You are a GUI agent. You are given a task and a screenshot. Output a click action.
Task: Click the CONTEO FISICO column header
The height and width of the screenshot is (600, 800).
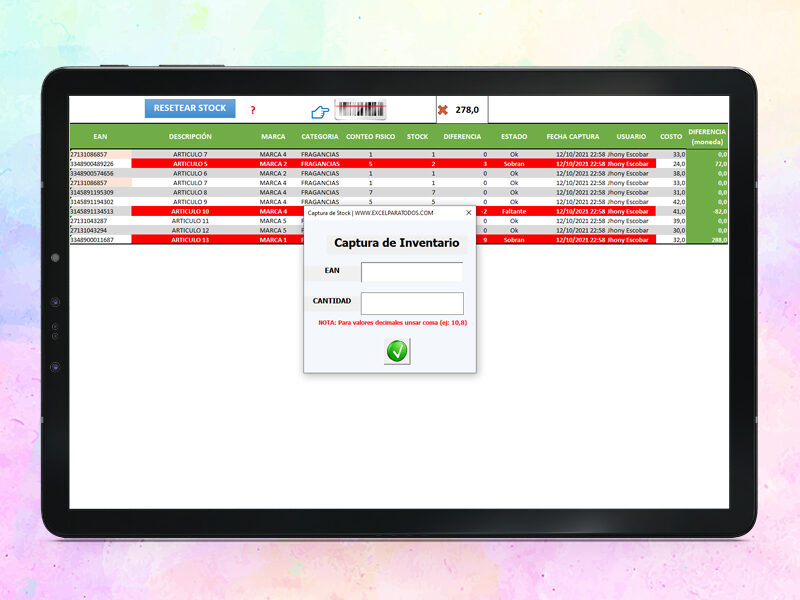370,137
